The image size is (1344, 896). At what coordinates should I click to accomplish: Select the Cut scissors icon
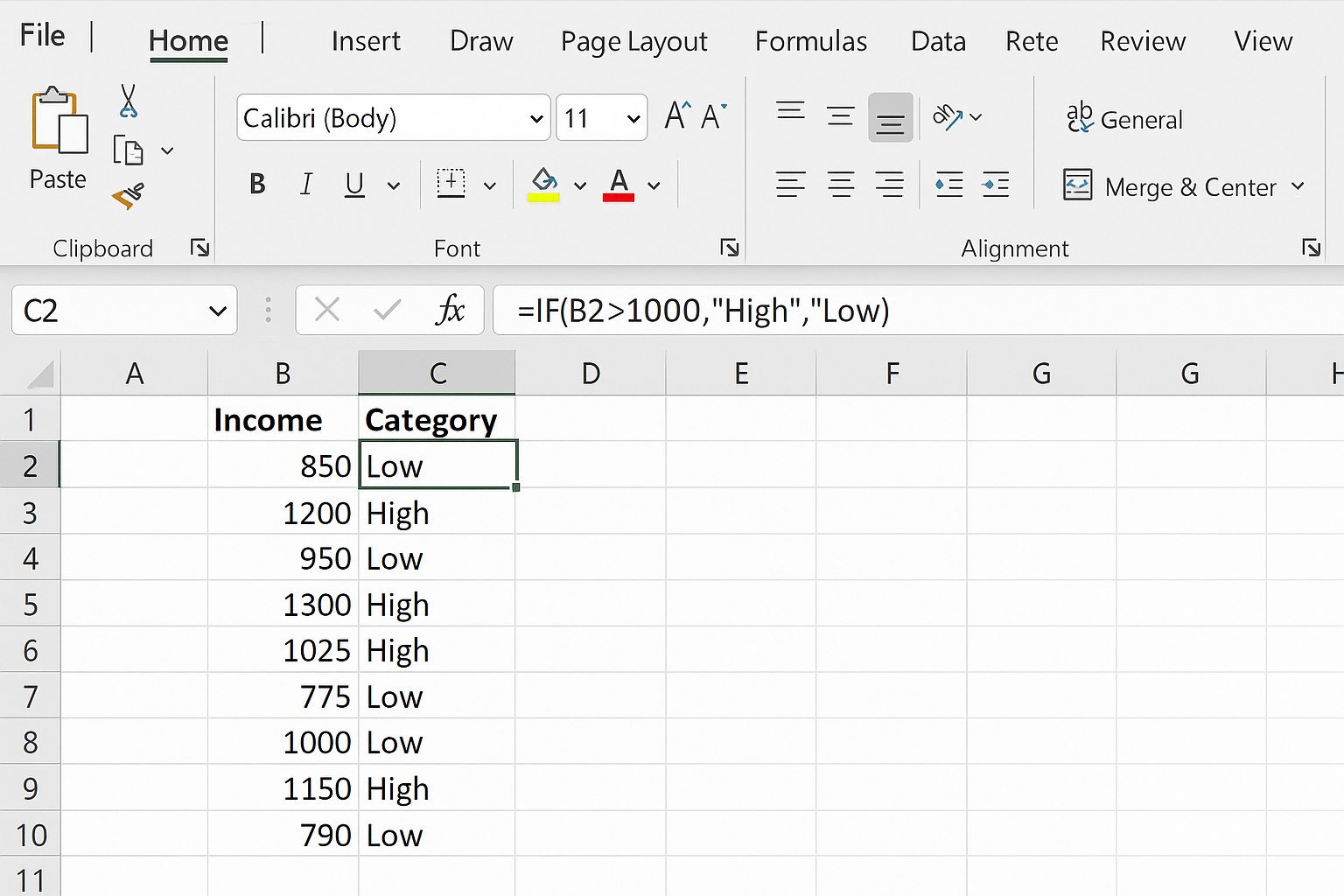click(x=129, y=101)
